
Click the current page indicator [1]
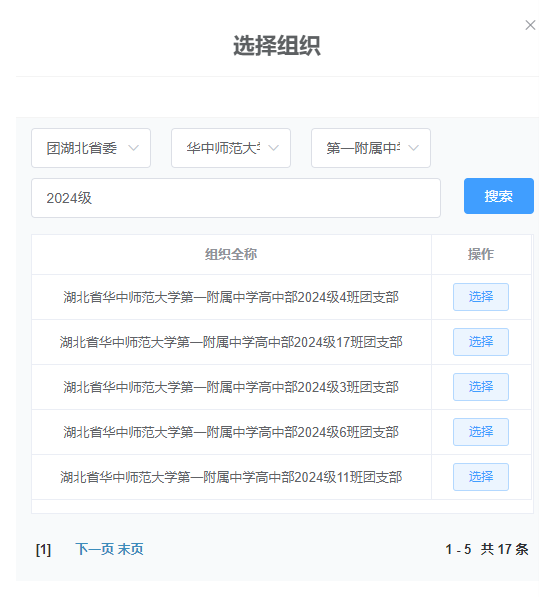tap(43, 549)
